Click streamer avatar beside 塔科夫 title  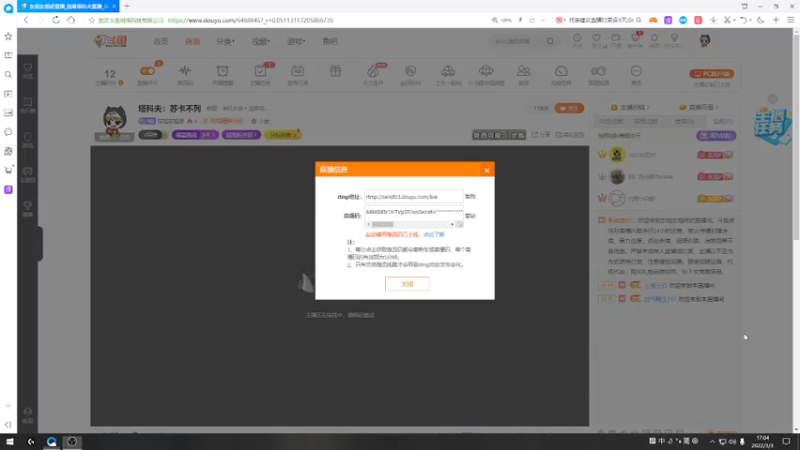click(114, 121)
